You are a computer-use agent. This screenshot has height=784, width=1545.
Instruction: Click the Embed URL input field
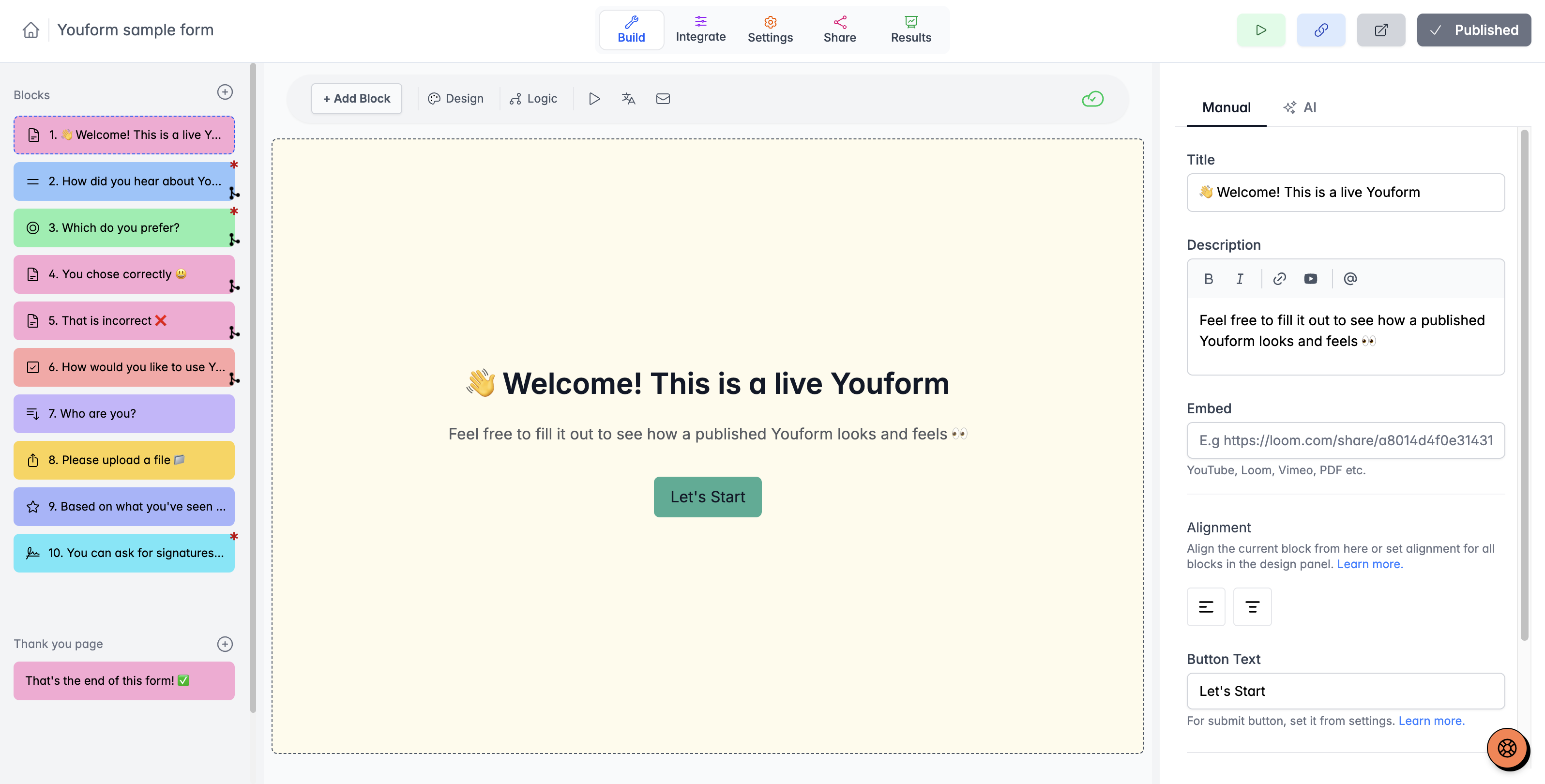coord(1345,440)
